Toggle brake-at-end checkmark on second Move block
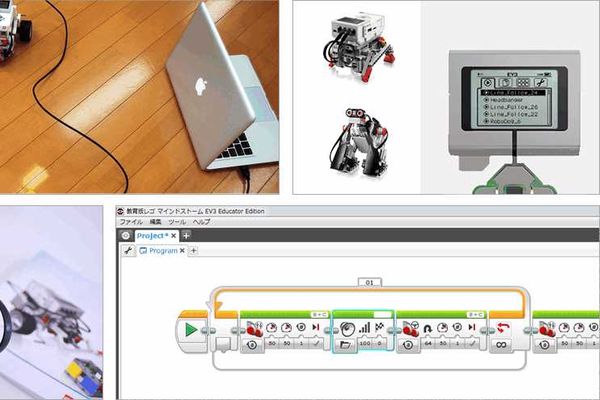Screen dimensions: 600x400 pos(472,343)
